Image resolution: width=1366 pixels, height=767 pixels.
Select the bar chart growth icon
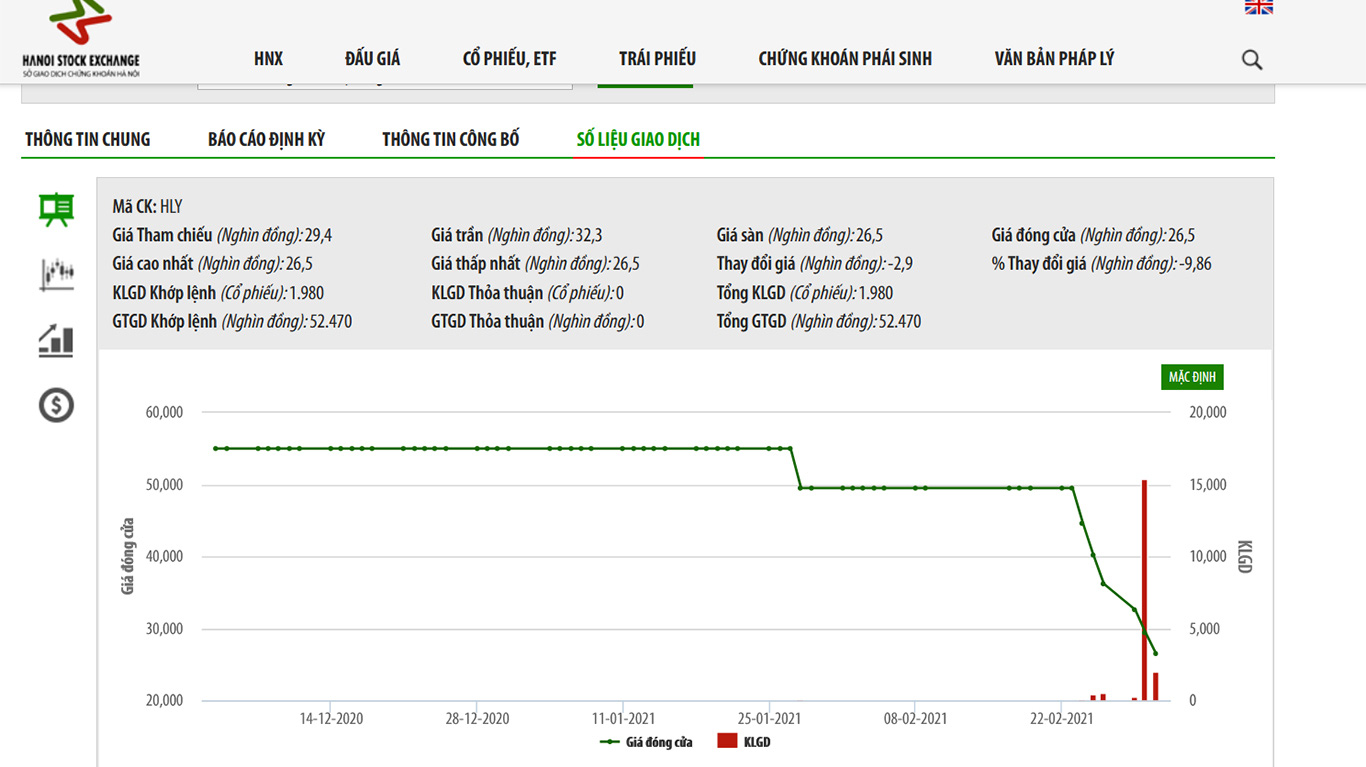(56, 340)
